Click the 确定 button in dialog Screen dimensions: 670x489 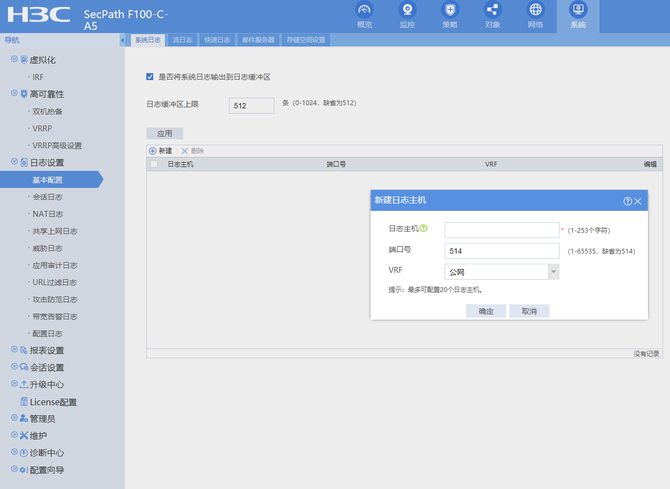click(x=486, y=311)
